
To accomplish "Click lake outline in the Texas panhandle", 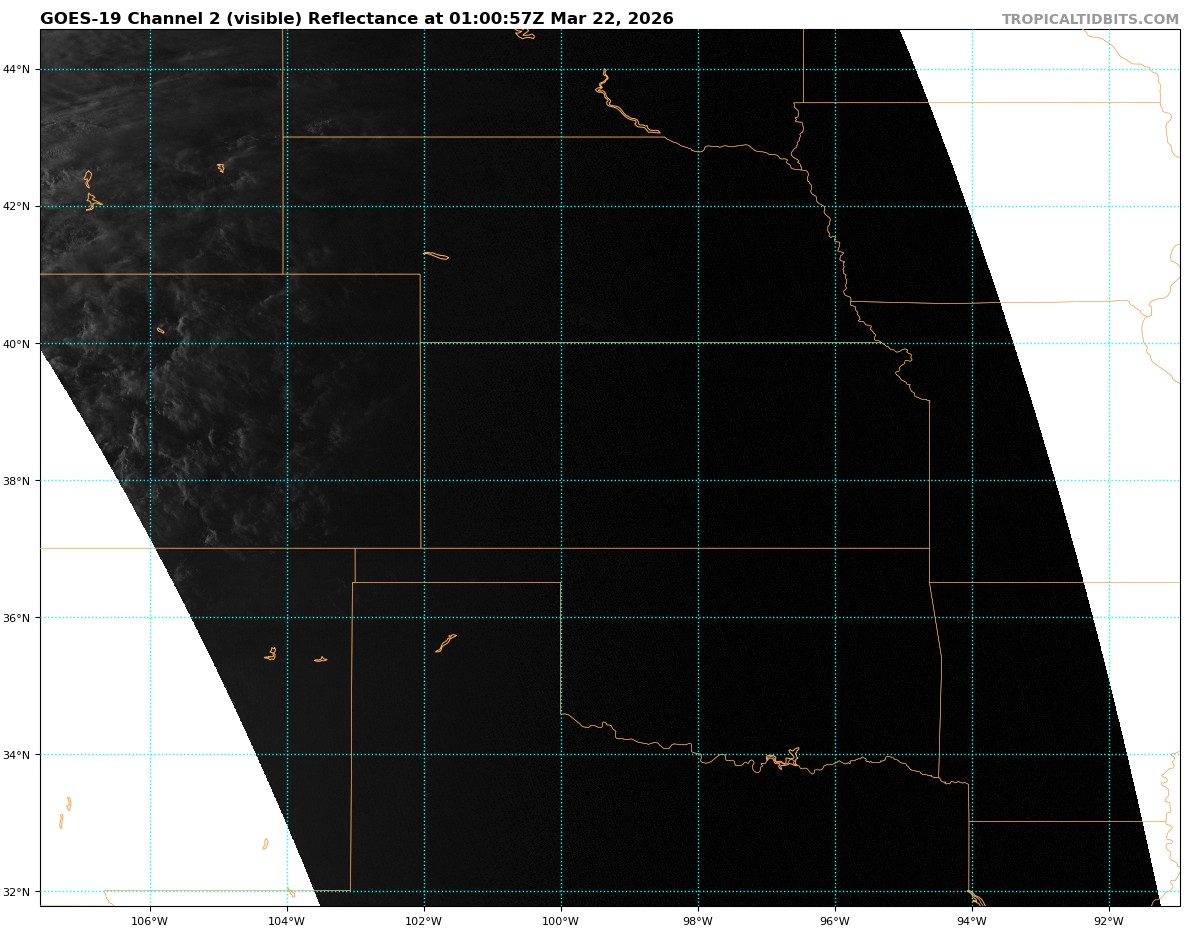I will click(445, 642).
